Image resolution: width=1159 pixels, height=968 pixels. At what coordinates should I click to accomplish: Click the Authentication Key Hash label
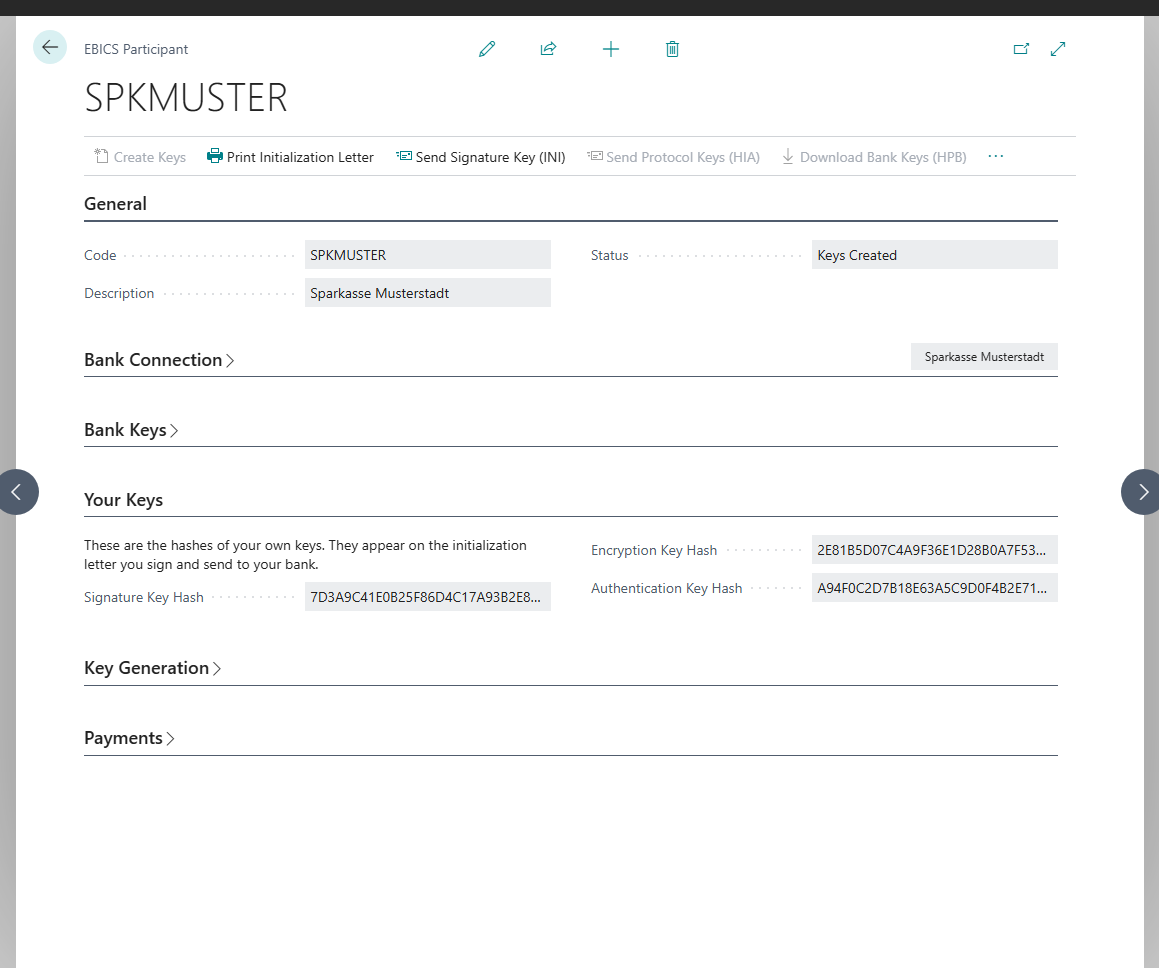coord(666,588)
